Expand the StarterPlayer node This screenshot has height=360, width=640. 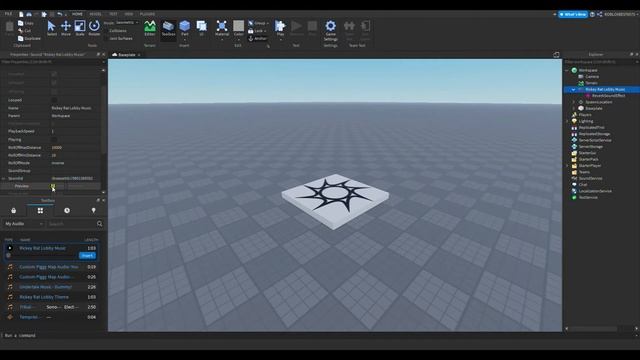(x=567, y=166)
